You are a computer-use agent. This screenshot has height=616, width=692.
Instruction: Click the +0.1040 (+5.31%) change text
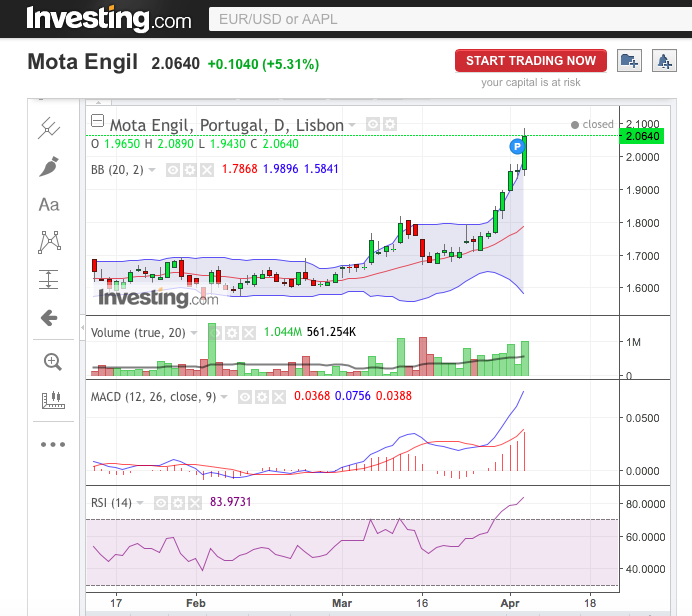point(263,64)
